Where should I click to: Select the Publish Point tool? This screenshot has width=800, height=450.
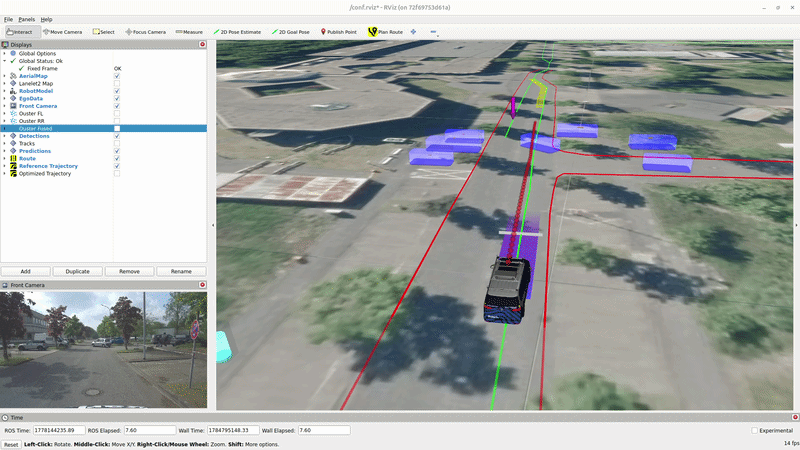pyautogui.click(x=338, y=32)
